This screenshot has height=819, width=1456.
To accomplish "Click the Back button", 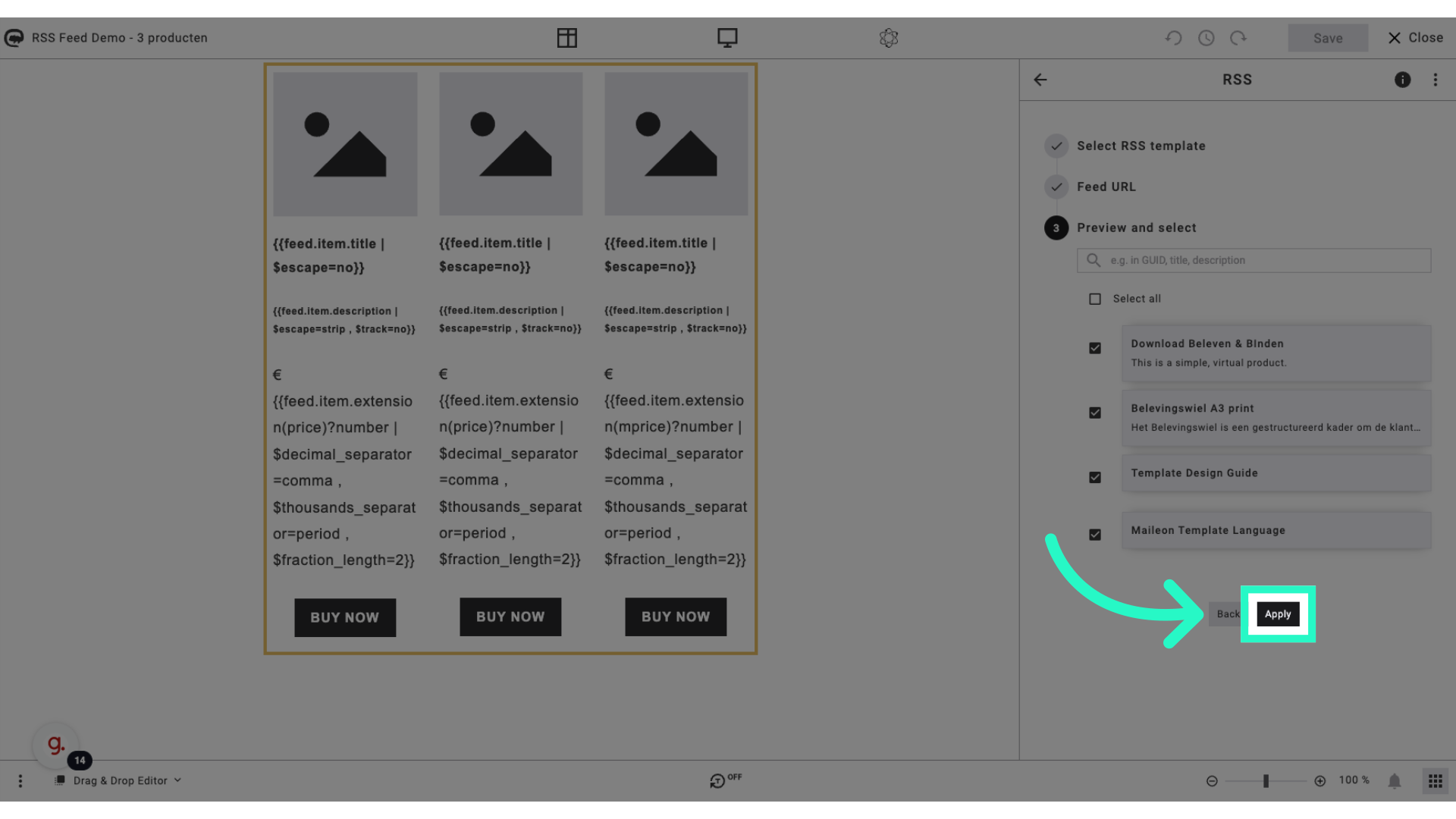I will [x=1227, y=614].
